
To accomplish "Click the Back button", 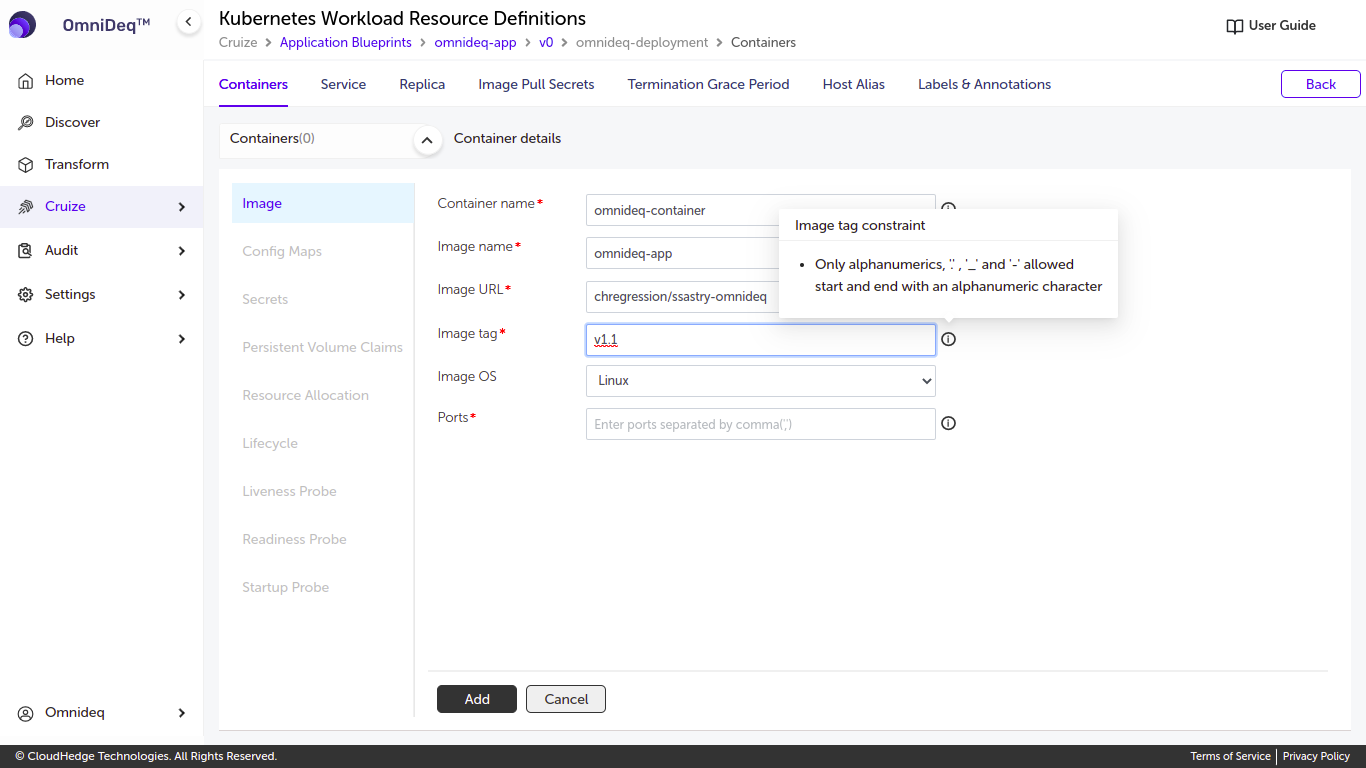I will point(1321,84).
